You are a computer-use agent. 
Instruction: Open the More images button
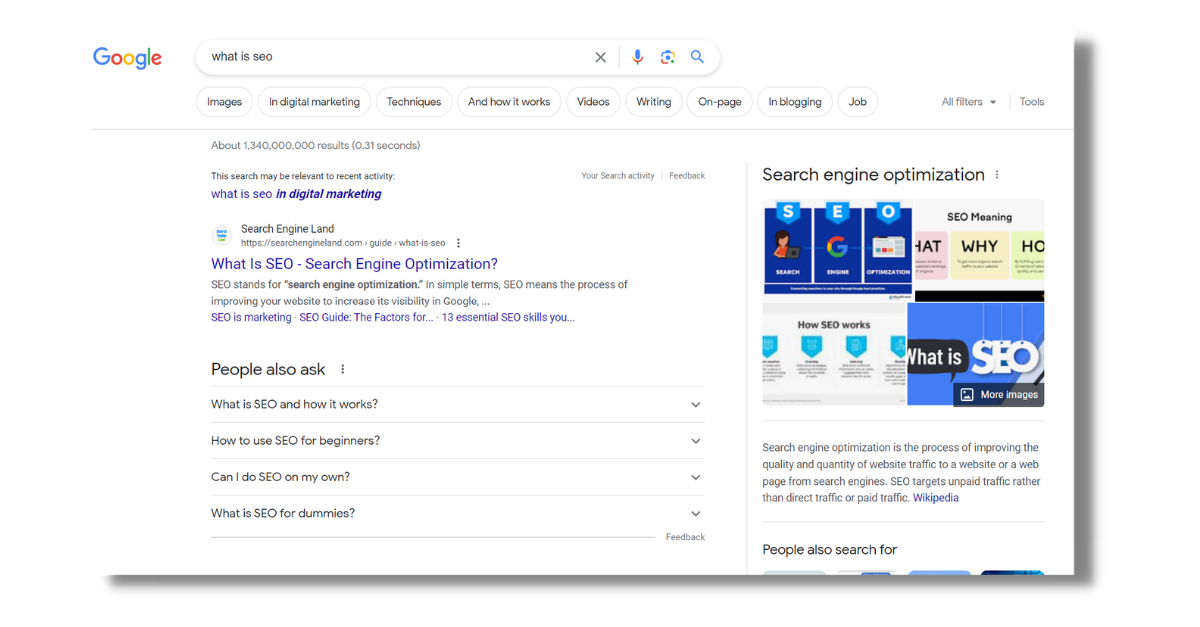click(998, 394)
